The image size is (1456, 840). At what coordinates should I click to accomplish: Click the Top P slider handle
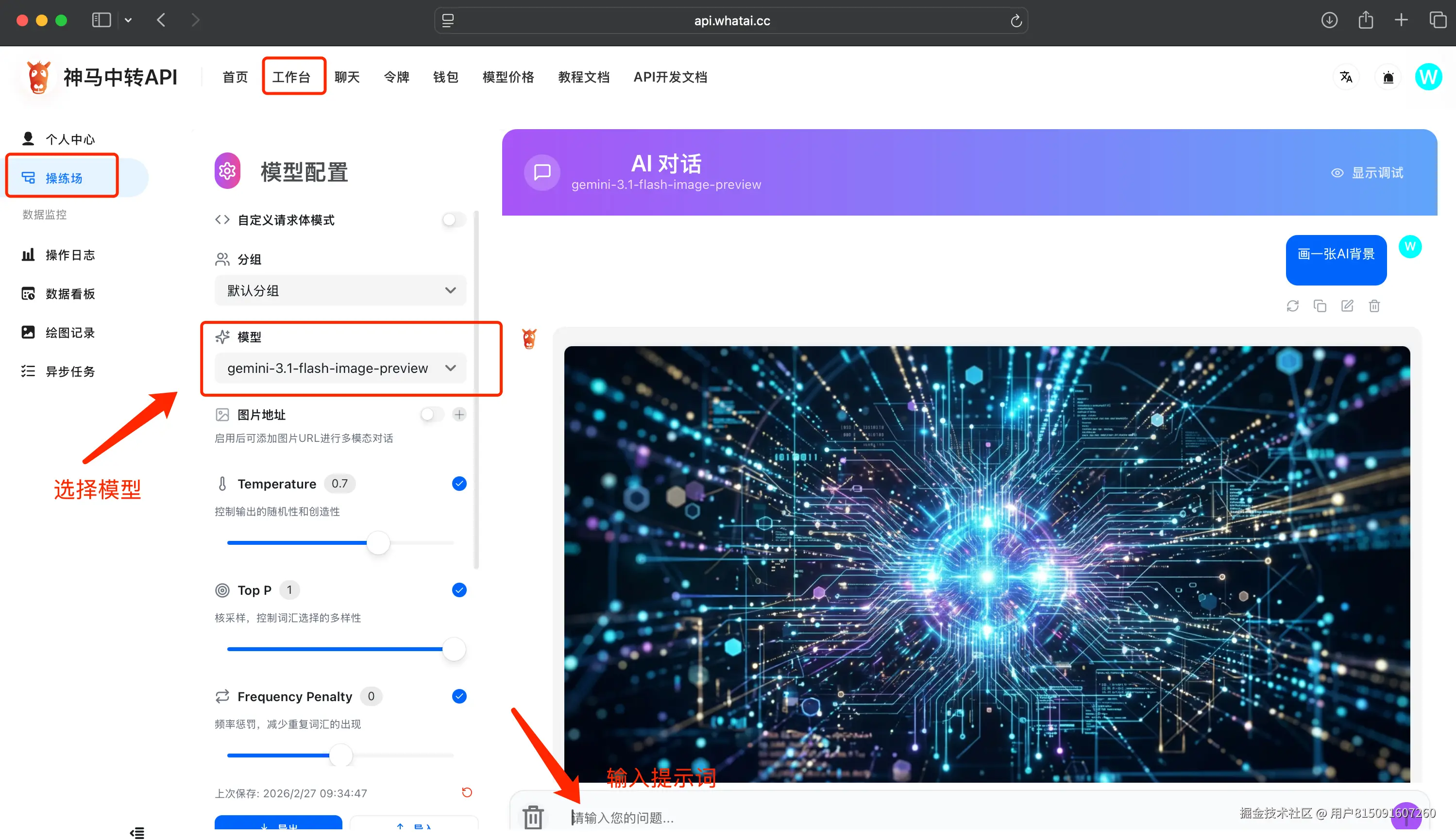454,649
